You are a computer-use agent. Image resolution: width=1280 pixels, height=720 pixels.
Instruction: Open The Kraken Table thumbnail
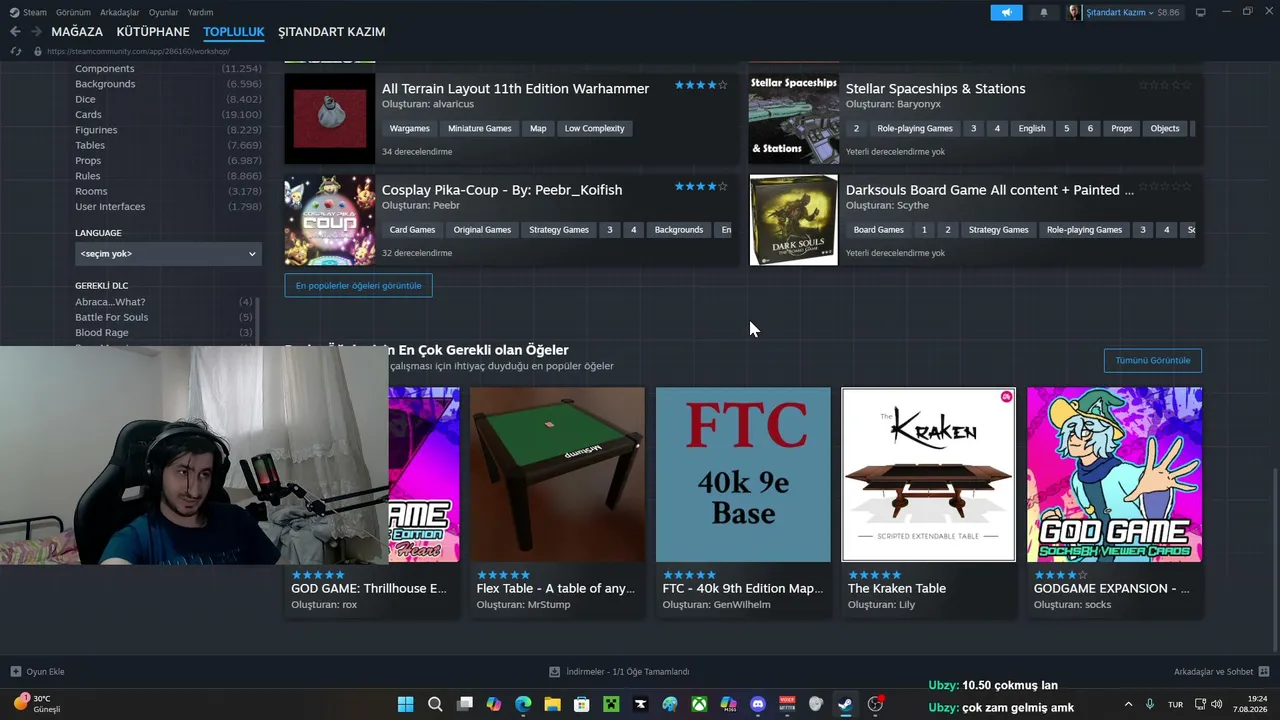[928, 475]
